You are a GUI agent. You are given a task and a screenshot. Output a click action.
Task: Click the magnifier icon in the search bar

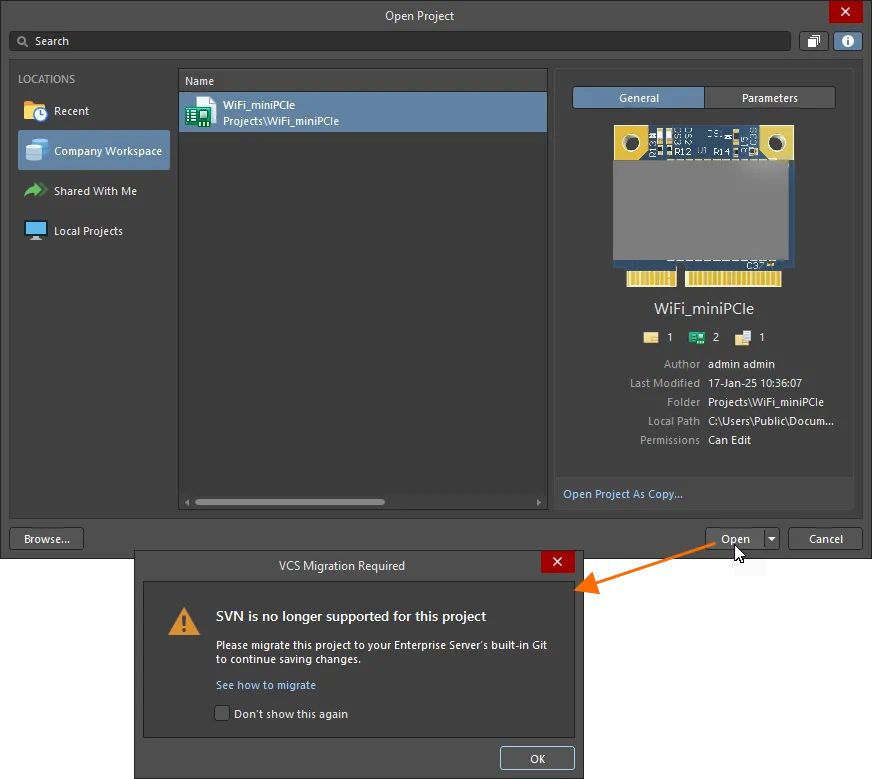(22, 41)
